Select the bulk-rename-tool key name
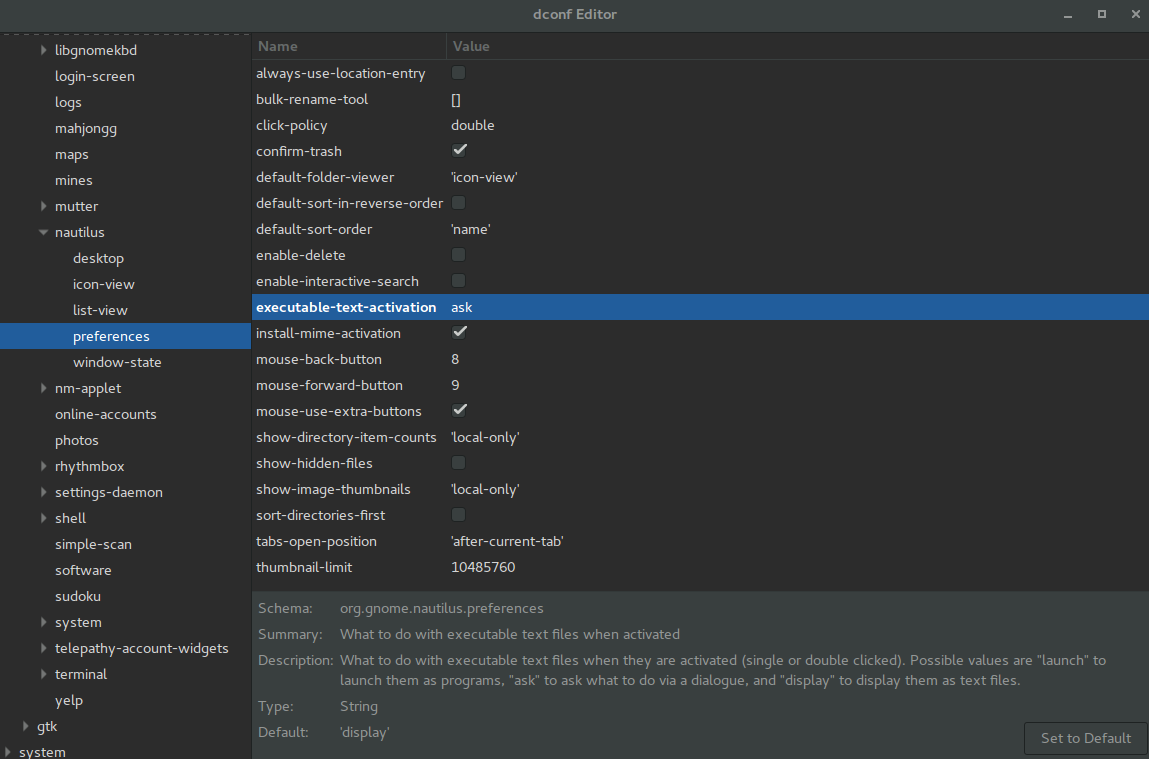Viewport: 1149px width, 759px height. click(x=312, y=100)
